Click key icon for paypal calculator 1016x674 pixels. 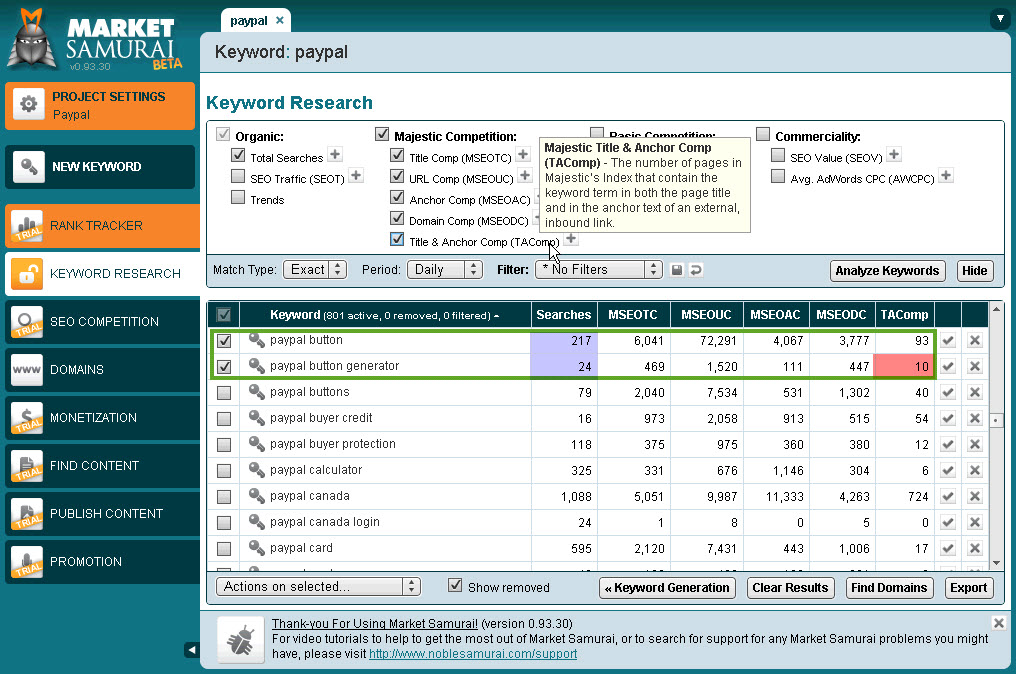(x=257, y=470)
